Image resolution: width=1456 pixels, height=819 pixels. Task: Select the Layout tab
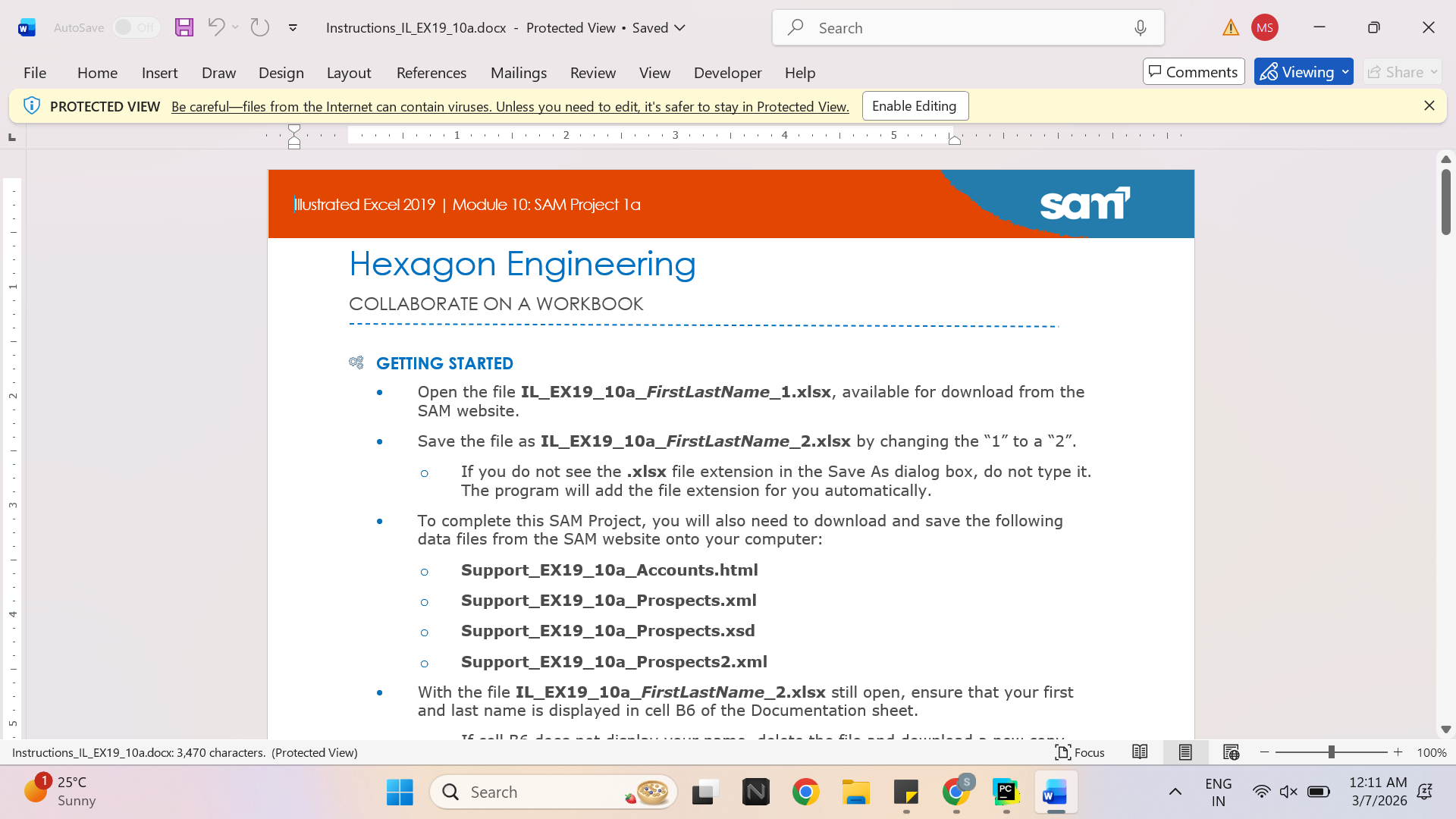(349, 73)
